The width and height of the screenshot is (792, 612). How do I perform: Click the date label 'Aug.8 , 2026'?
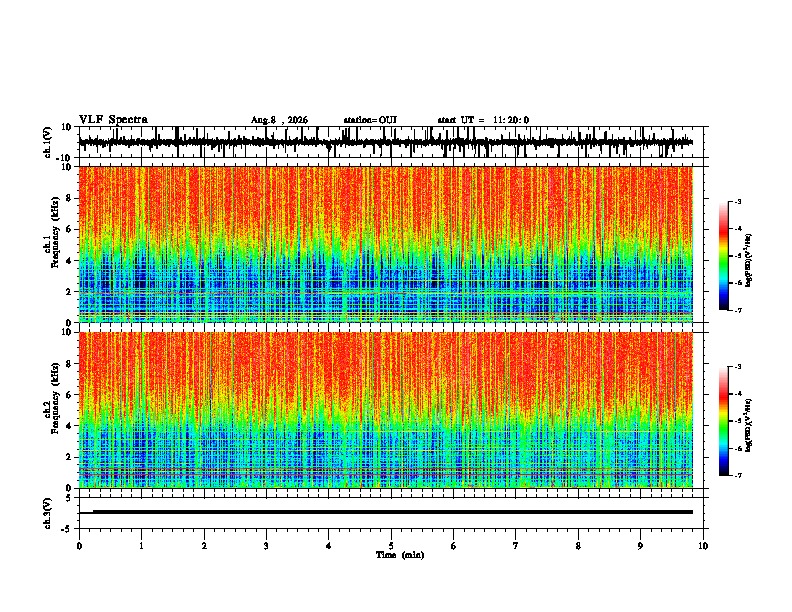(x=279, y=120)
